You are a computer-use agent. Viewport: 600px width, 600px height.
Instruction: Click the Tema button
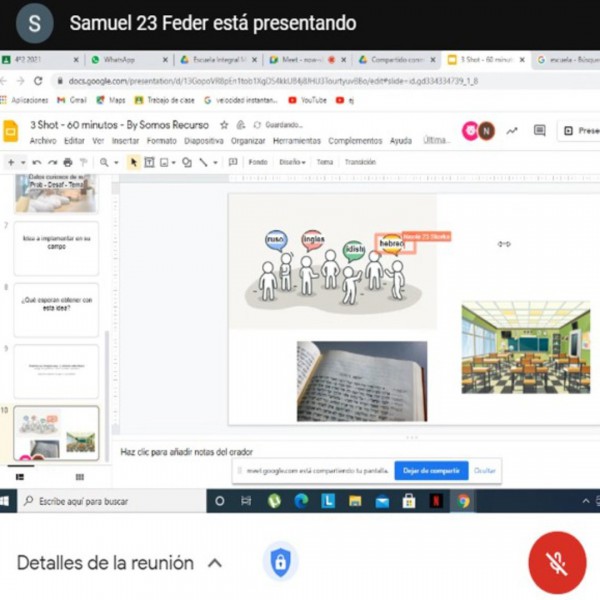324,162
